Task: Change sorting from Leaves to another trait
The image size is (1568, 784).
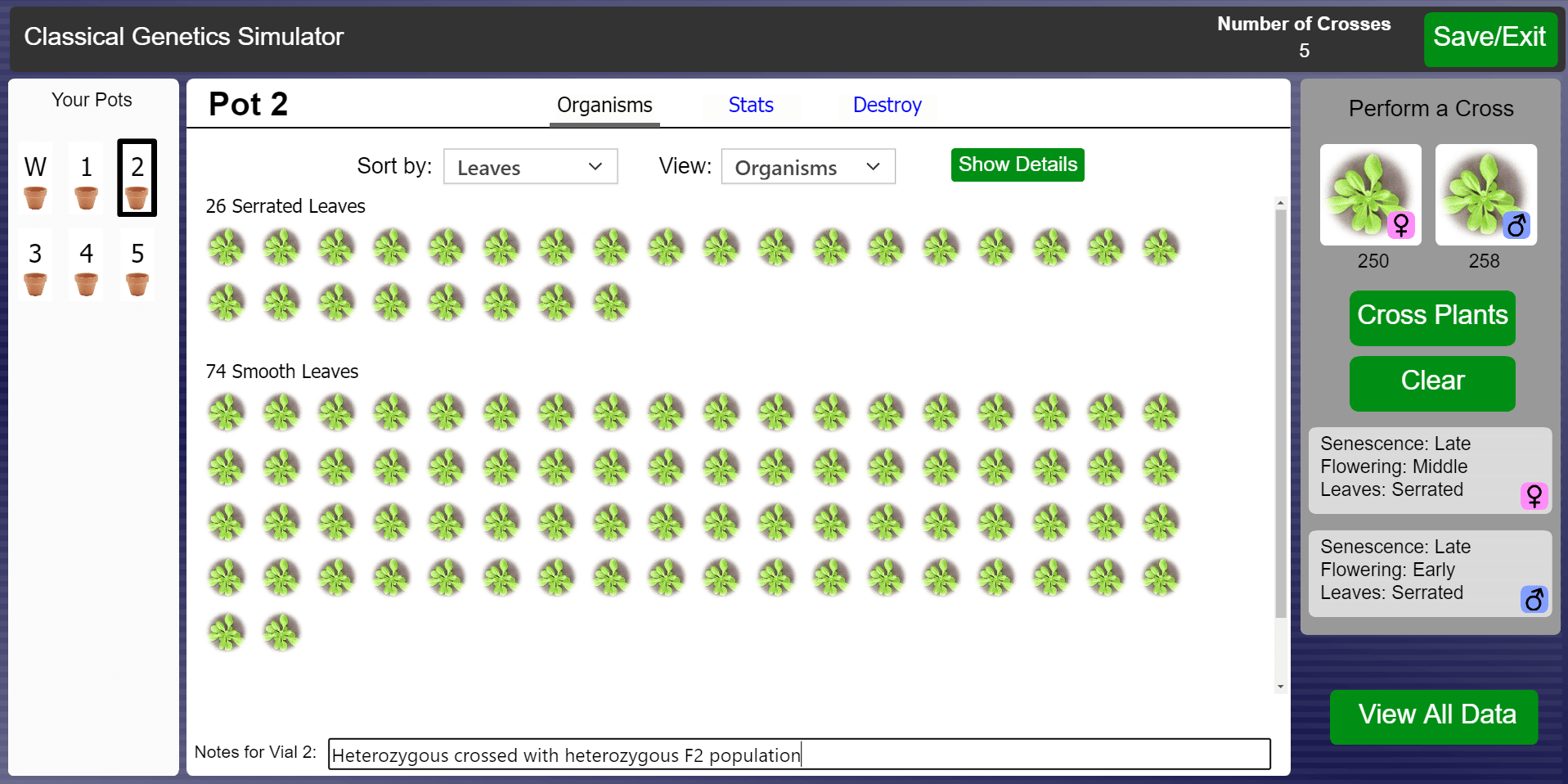Action: coord(530,166)
